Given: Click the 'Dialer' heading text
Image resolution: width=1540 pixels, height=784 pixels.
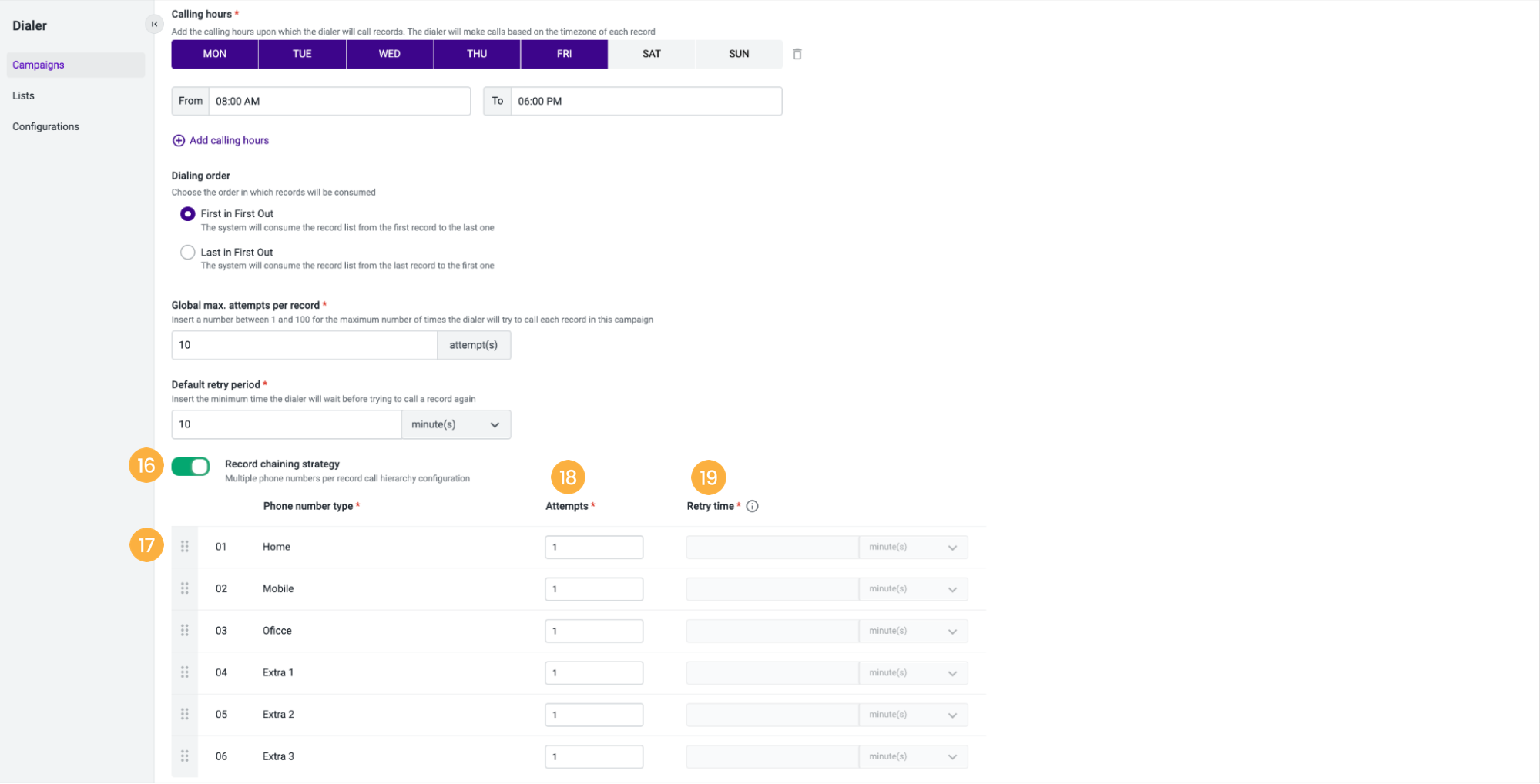Looking at the screenshot, I should pyautogui.click(x=30, y=25).
